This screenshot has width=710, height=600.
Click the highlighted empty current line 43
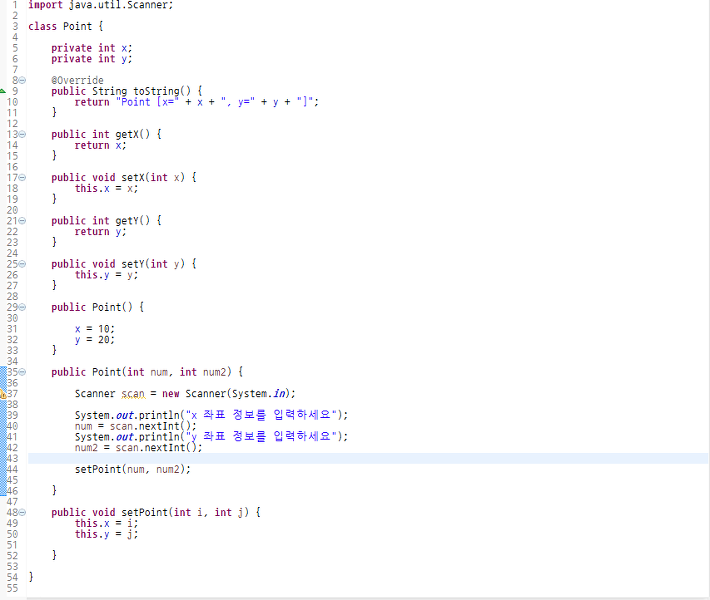click(x=368, y=458)
